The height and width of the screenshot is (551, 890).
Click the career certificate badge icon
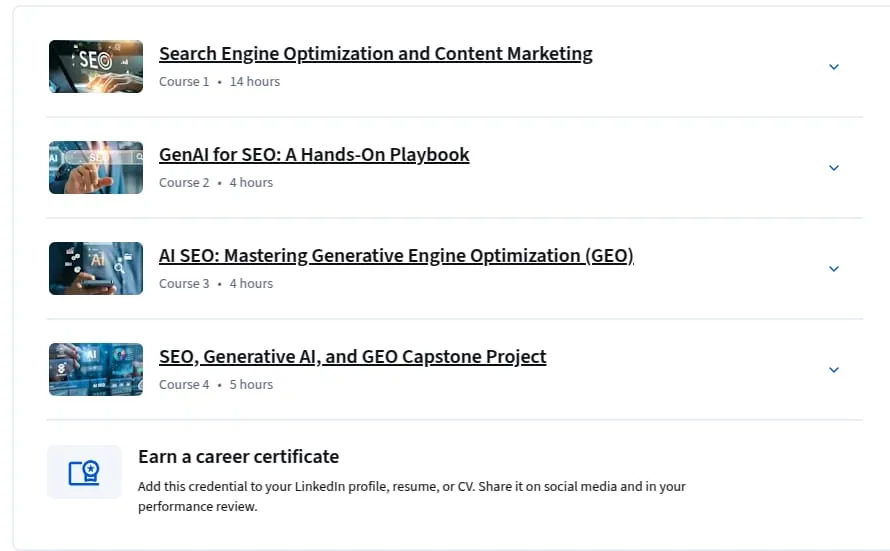[84, 472]
